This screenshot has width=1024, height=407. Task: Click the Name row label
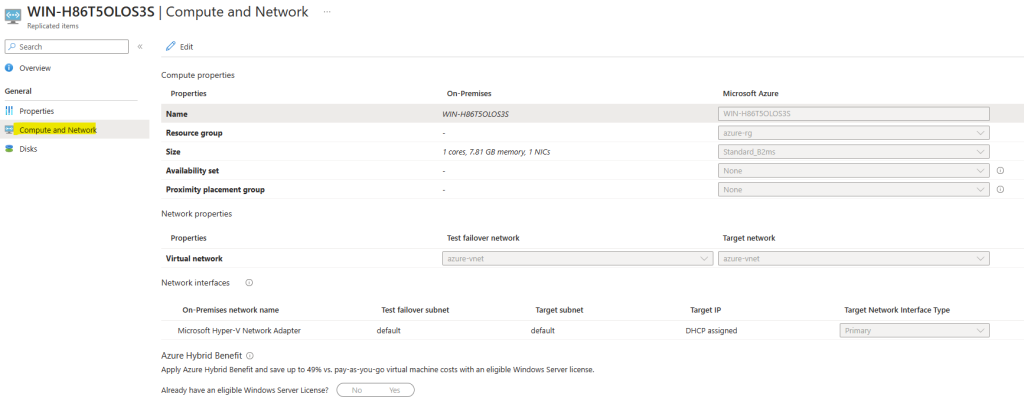tap(176, 114)
